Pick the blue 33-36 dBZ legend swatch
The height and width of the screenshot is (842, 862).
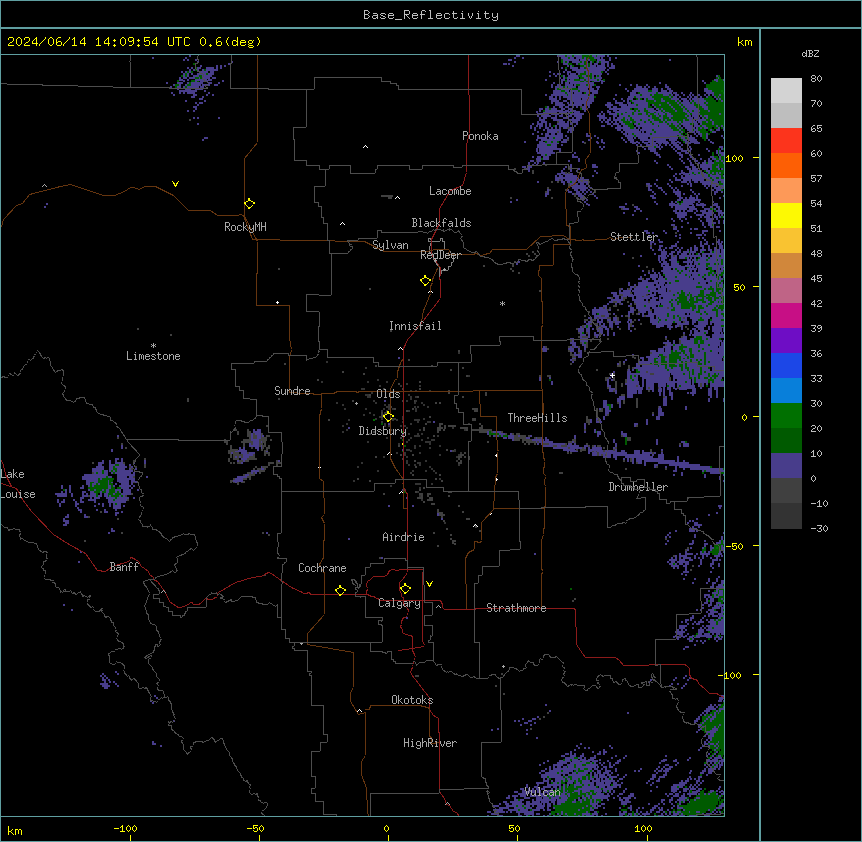pos(786,365)
